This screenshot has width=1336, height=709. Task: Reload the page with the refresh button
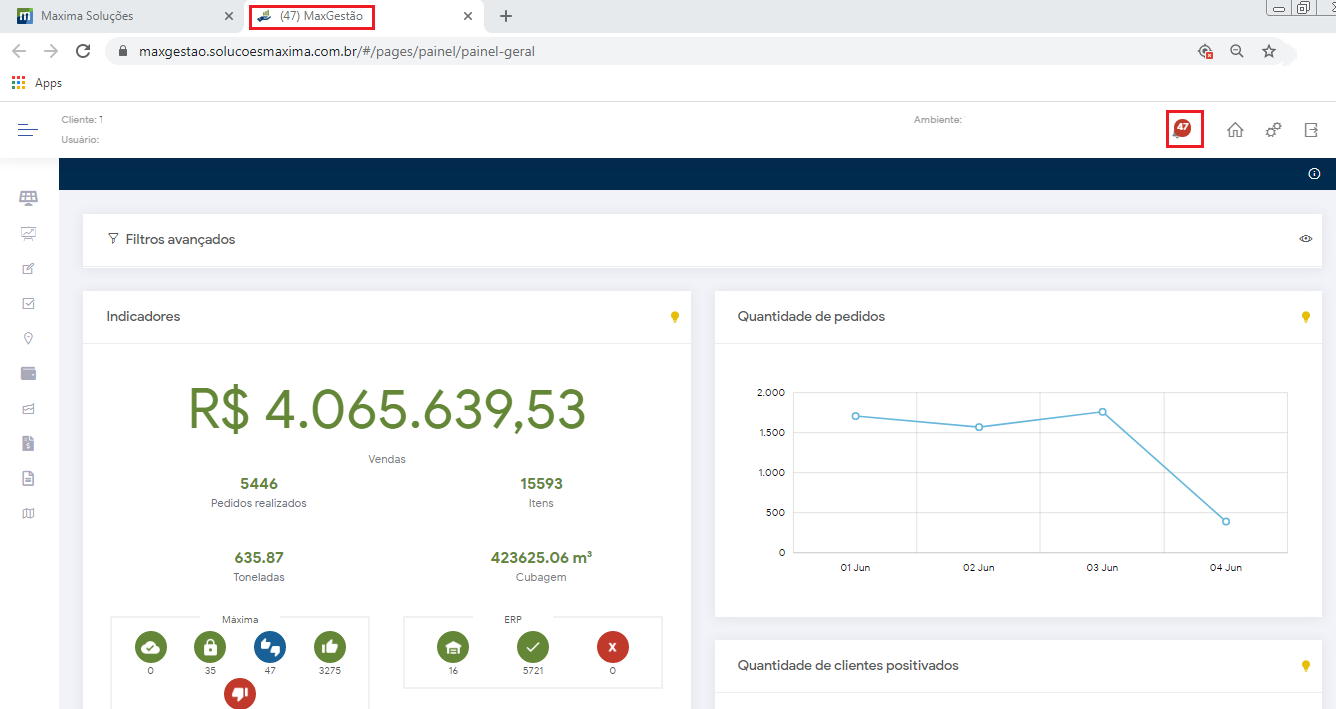tap(83, 51)
